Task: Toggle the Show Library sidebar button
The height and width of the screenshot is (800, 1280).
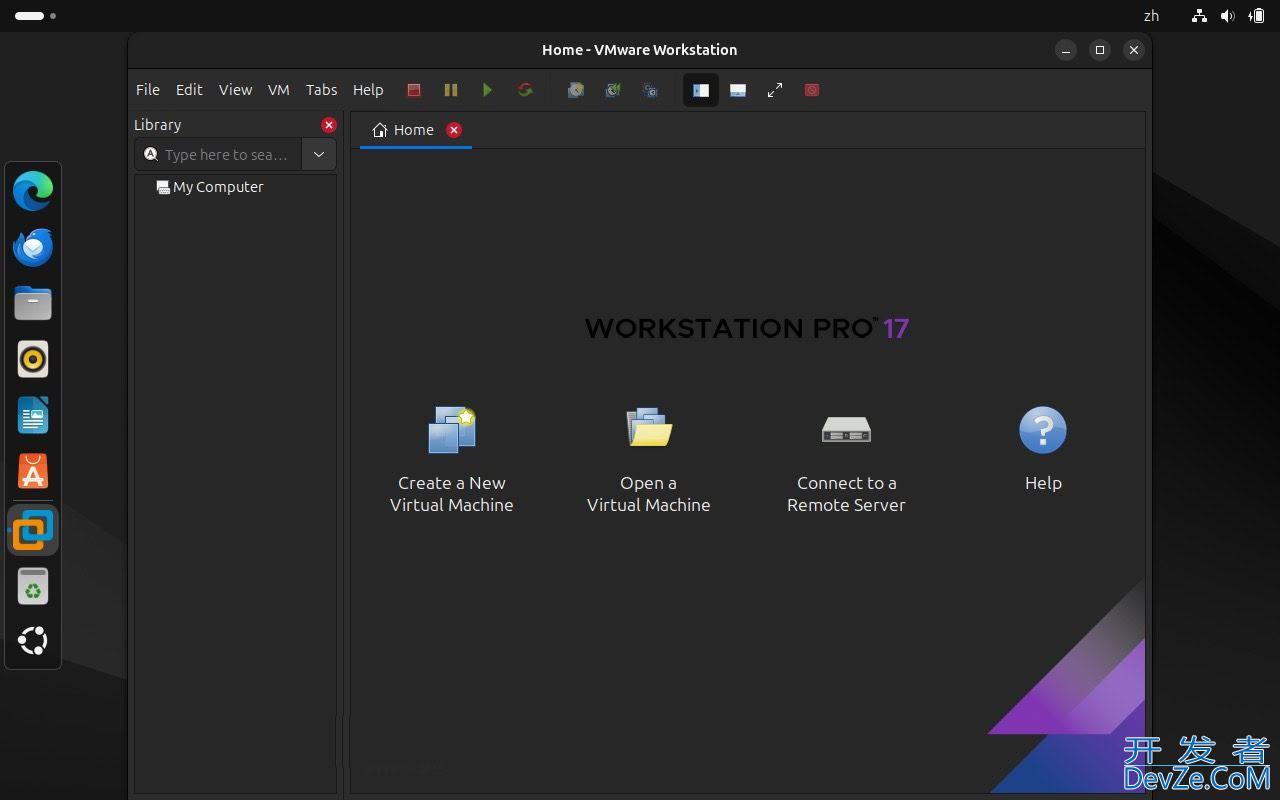Action: (x=701, y=90)
